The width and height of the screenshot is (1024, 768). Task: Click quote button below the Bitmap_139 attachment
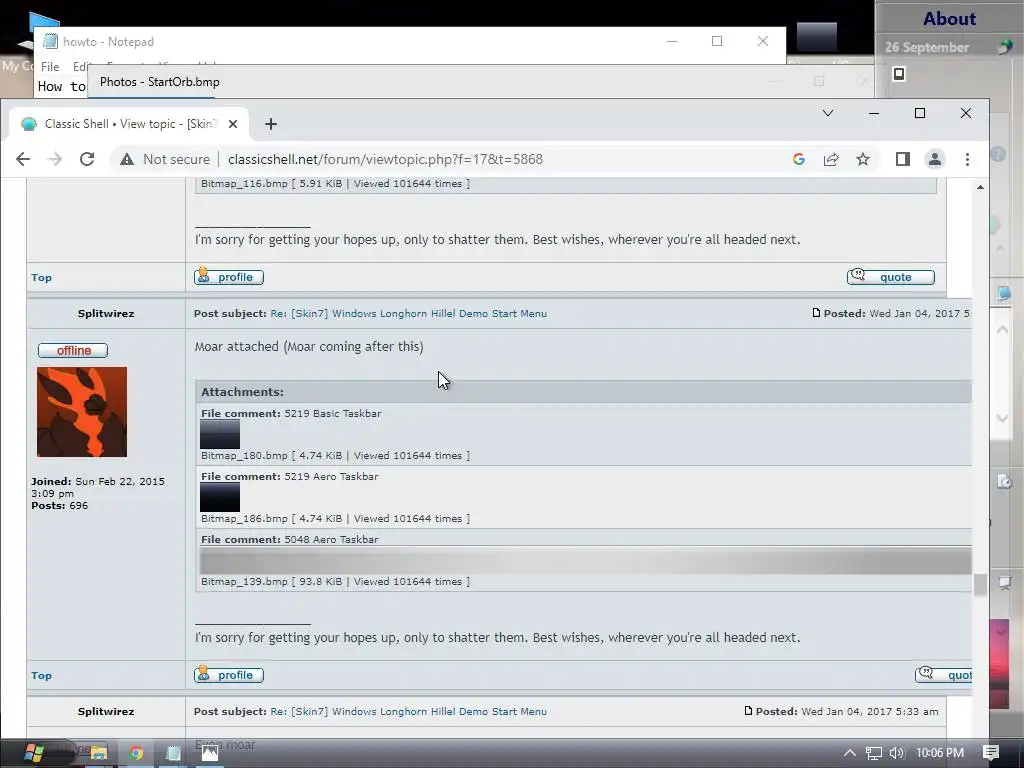tap(944, 675)
